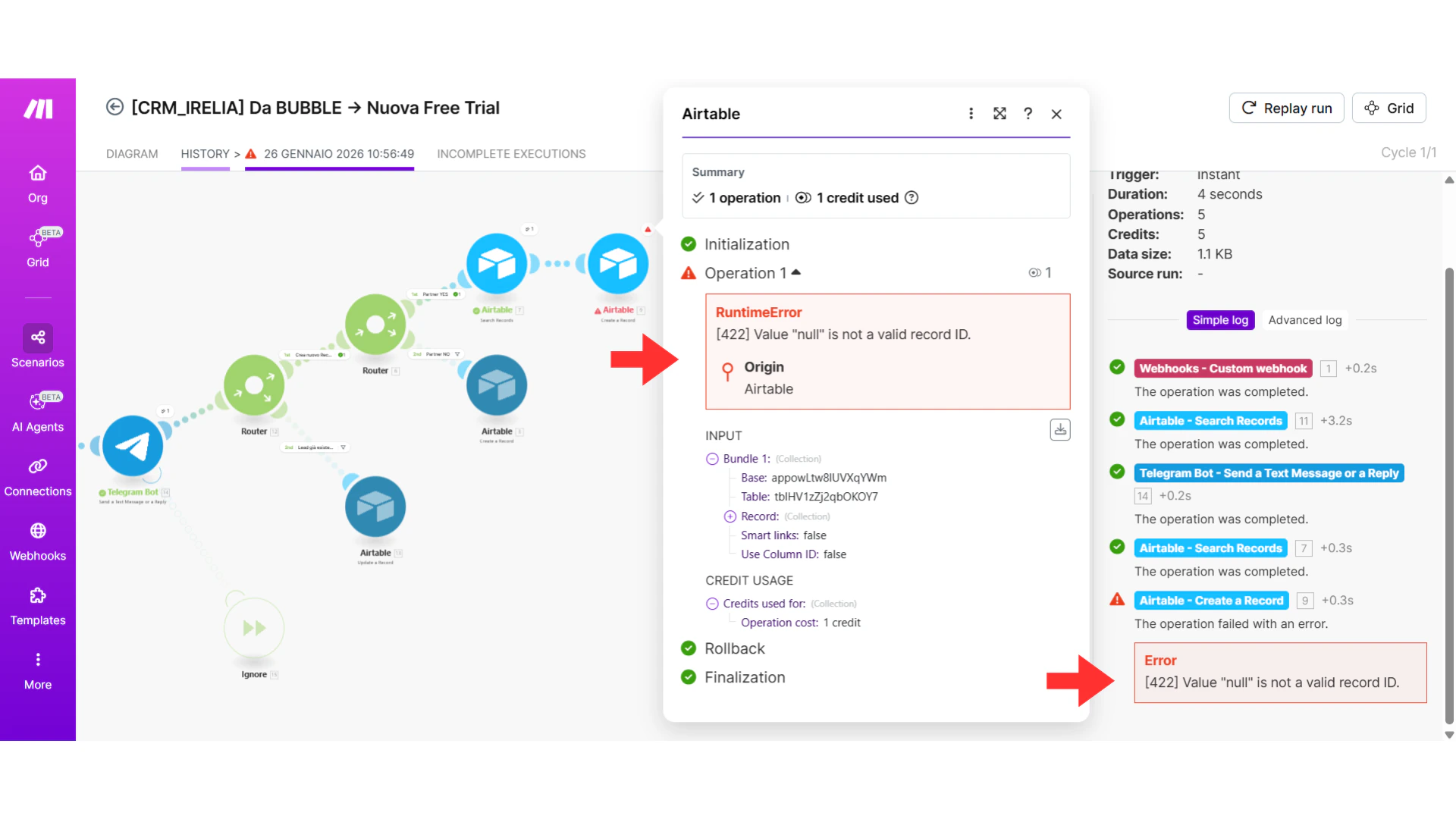
Task: Select the Telegram Bot module node
Action: [x=133, y=446]
